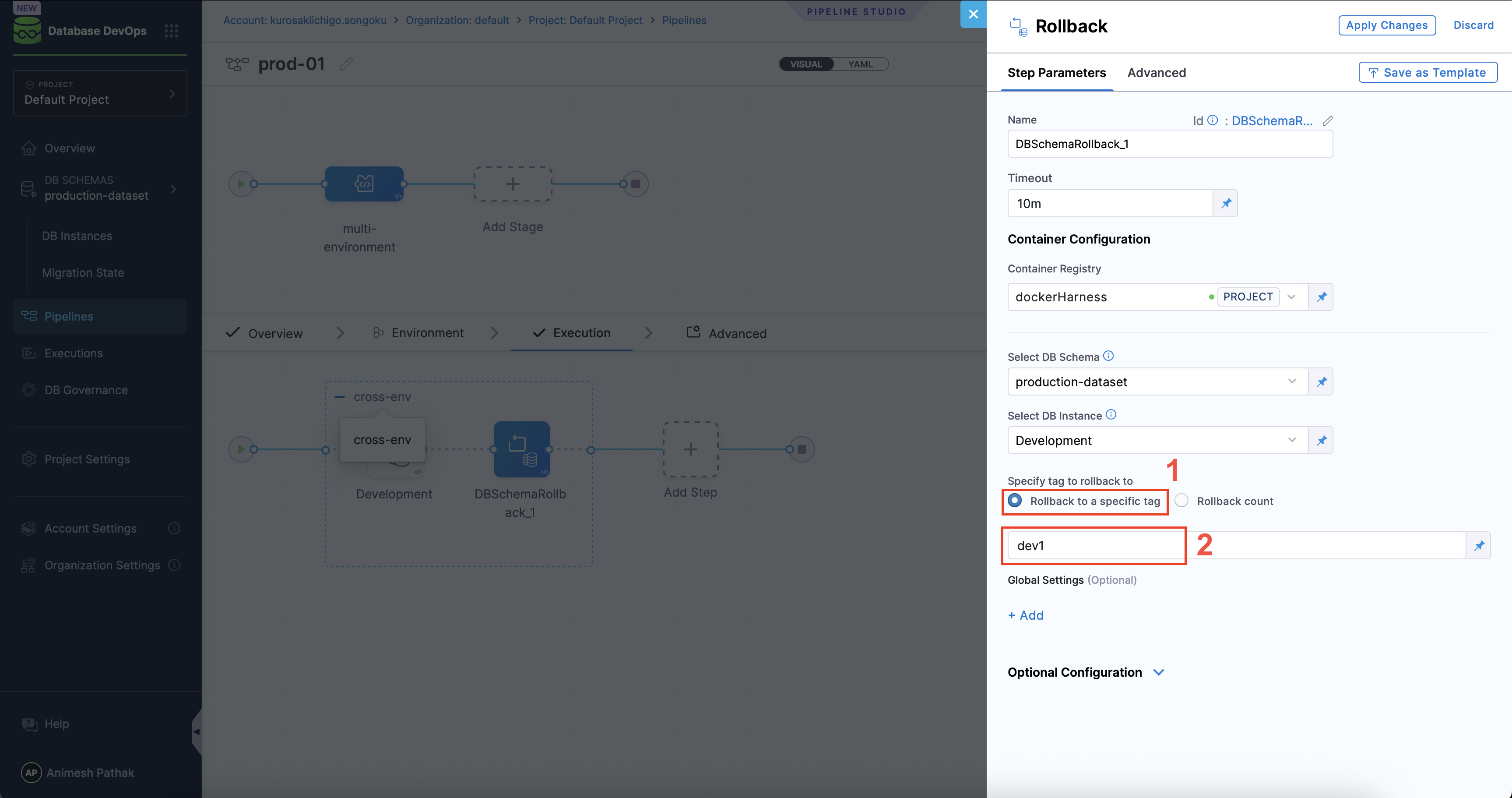Select the Rollback count radio button

coord(1181,501)
